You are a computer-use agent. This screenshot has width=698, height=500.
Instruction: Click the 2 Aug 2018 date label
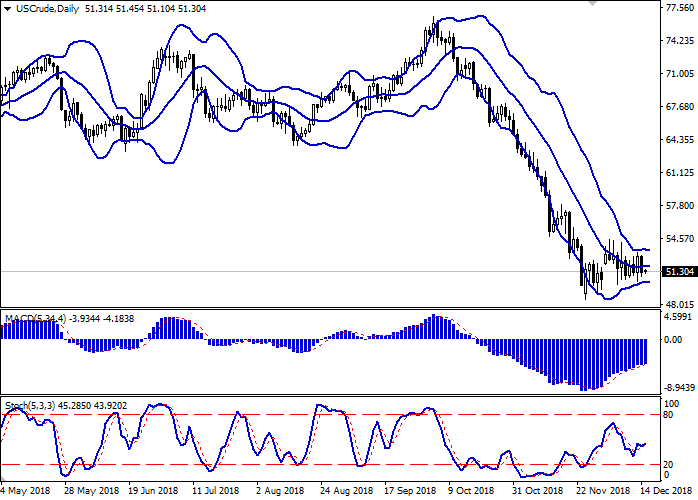pyautogui.click(x=280, y=491)
